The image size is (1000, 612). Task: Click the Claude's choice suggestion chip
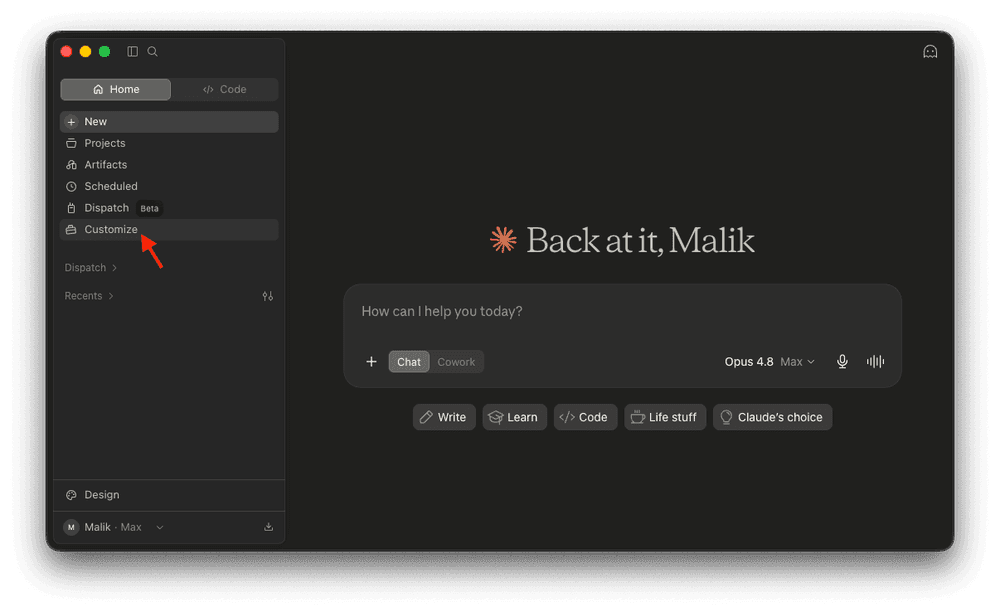click(772, 418)
